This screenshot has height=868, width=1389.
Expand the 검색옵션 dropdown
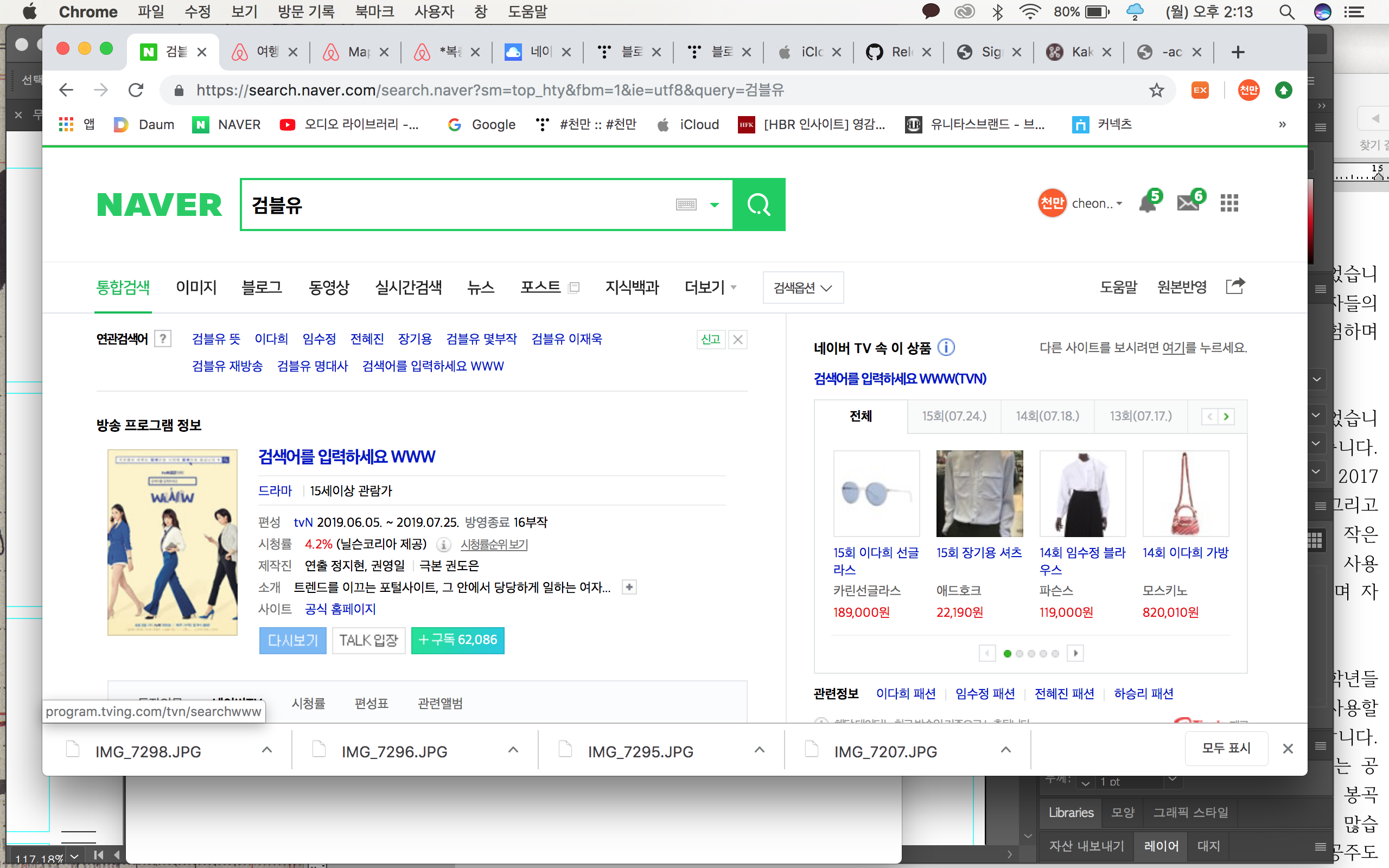coord(803,288)
